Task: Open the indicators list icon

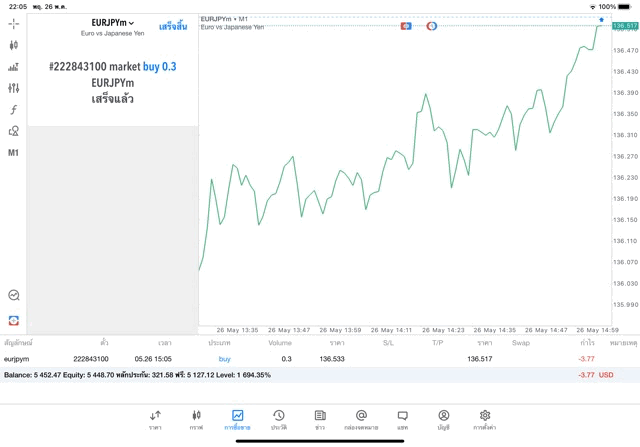Action: coord(14,67)
